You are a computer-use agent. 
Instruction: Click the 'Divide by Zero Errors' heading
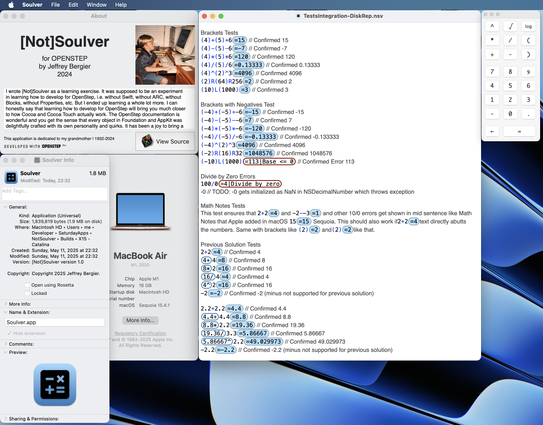pos(228,176)
